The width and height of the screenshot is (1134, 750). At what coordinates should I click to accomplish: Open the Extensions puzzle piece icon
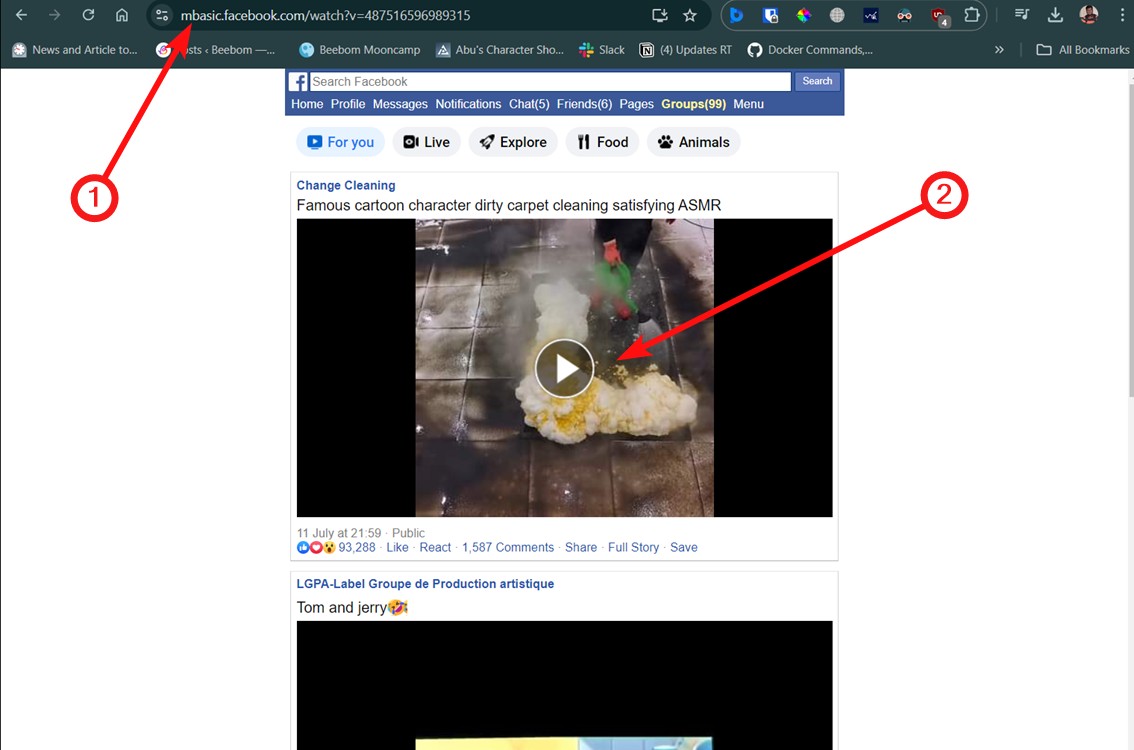tap(971, 16)
